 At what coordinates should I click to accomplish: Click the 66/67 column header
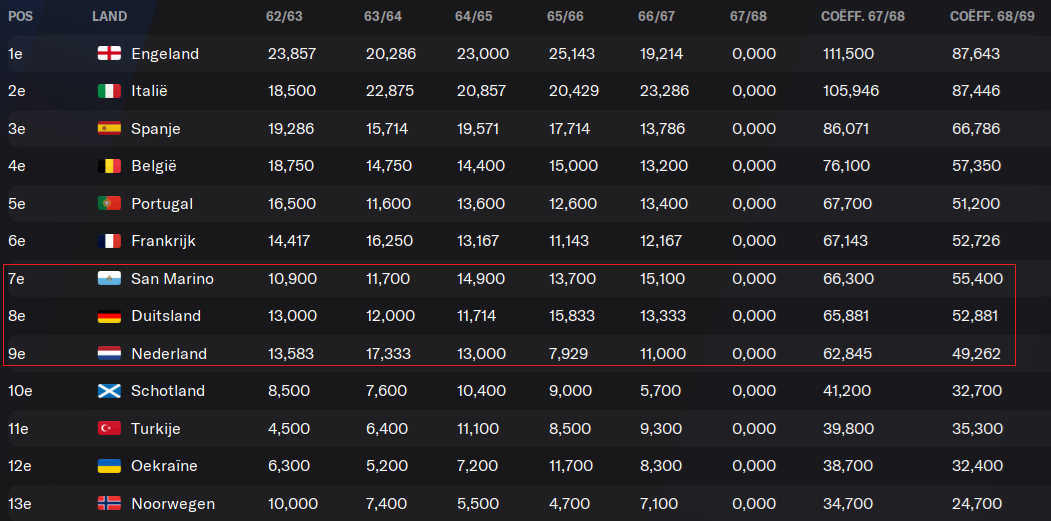[x=657, y=17]
